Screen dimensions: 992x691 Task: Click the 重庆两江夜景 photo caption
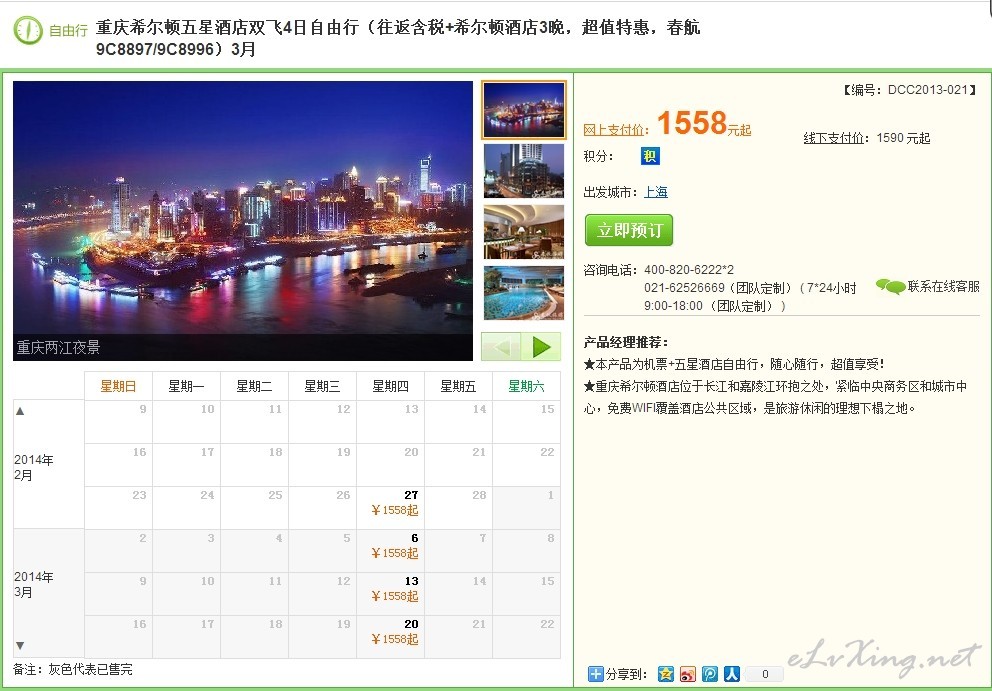(58, 347)
